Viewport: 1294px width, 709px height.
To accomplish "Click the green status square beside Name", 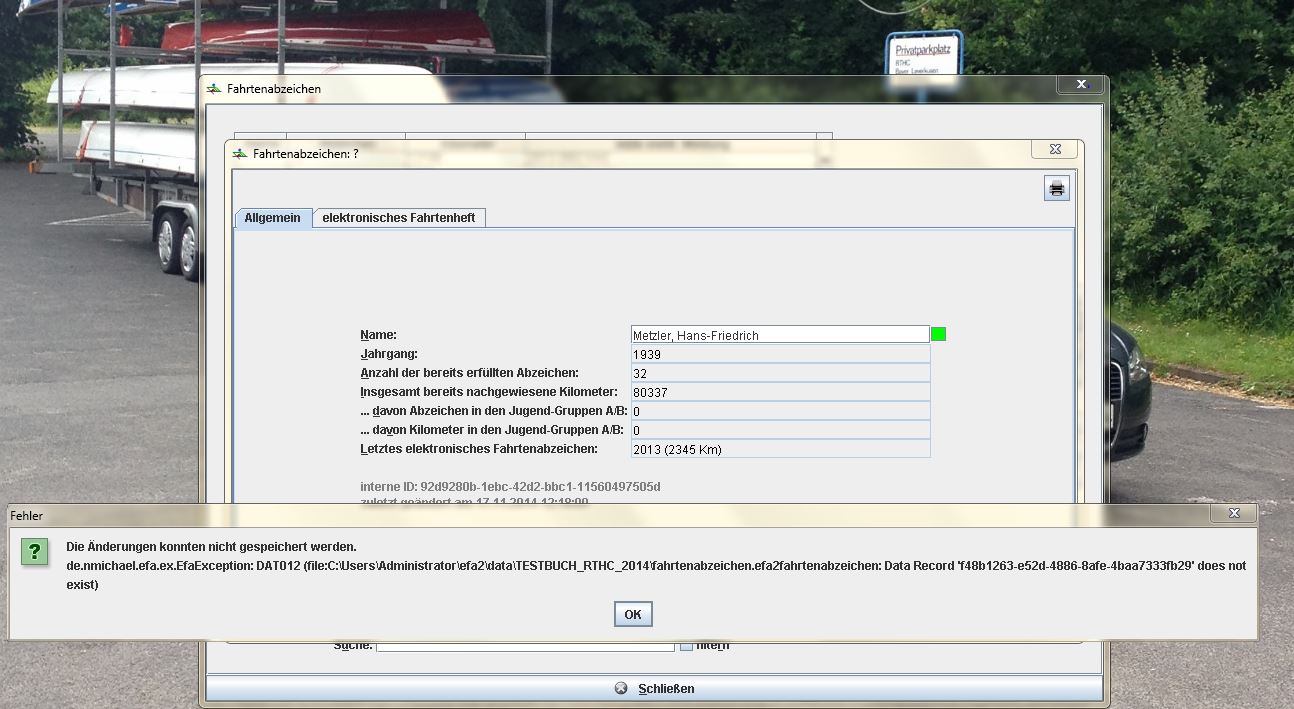I will 938,334.
